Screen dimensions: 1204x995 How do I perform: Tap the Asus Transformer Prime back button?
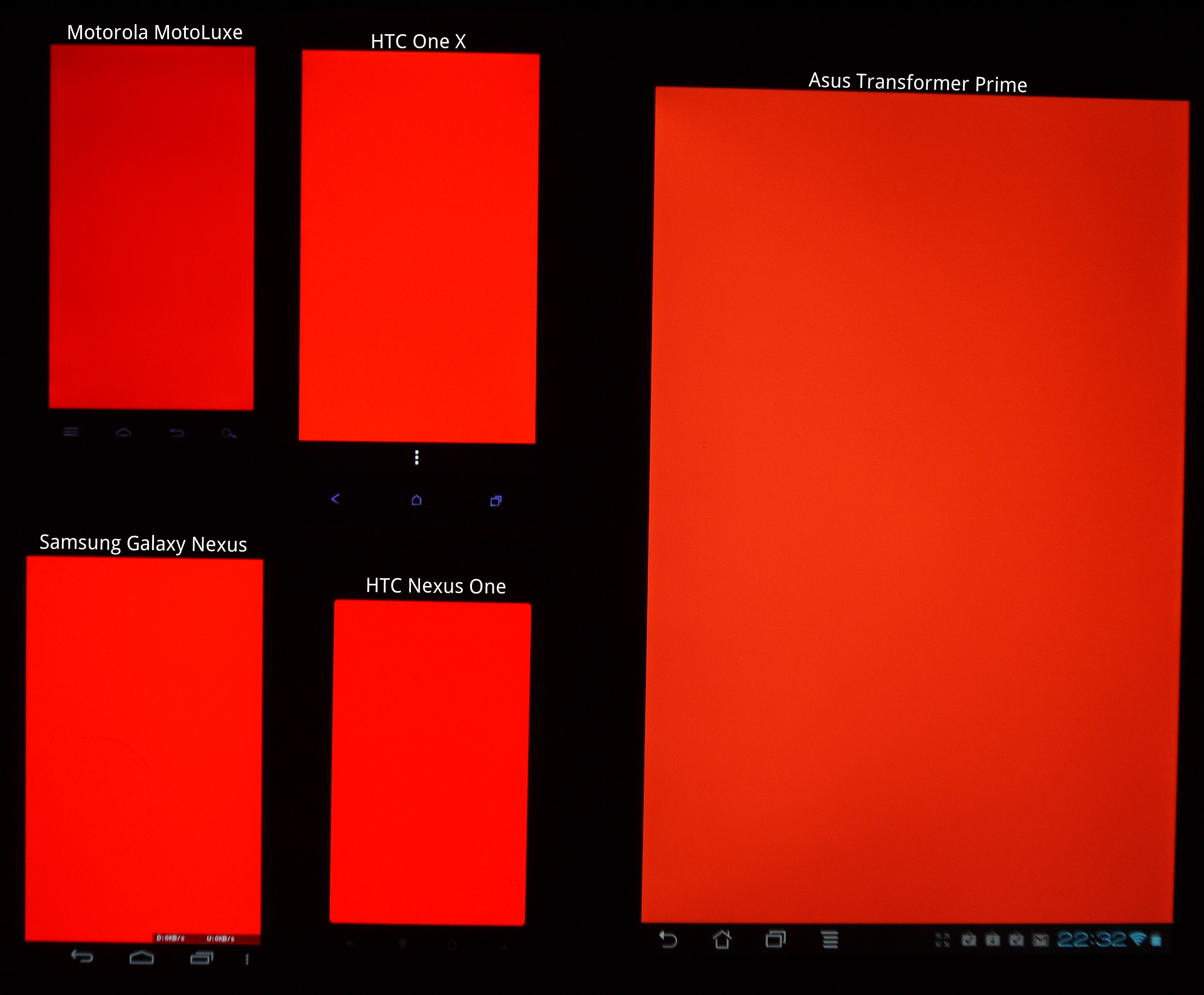pyautogui.click(x=668, y=939)
